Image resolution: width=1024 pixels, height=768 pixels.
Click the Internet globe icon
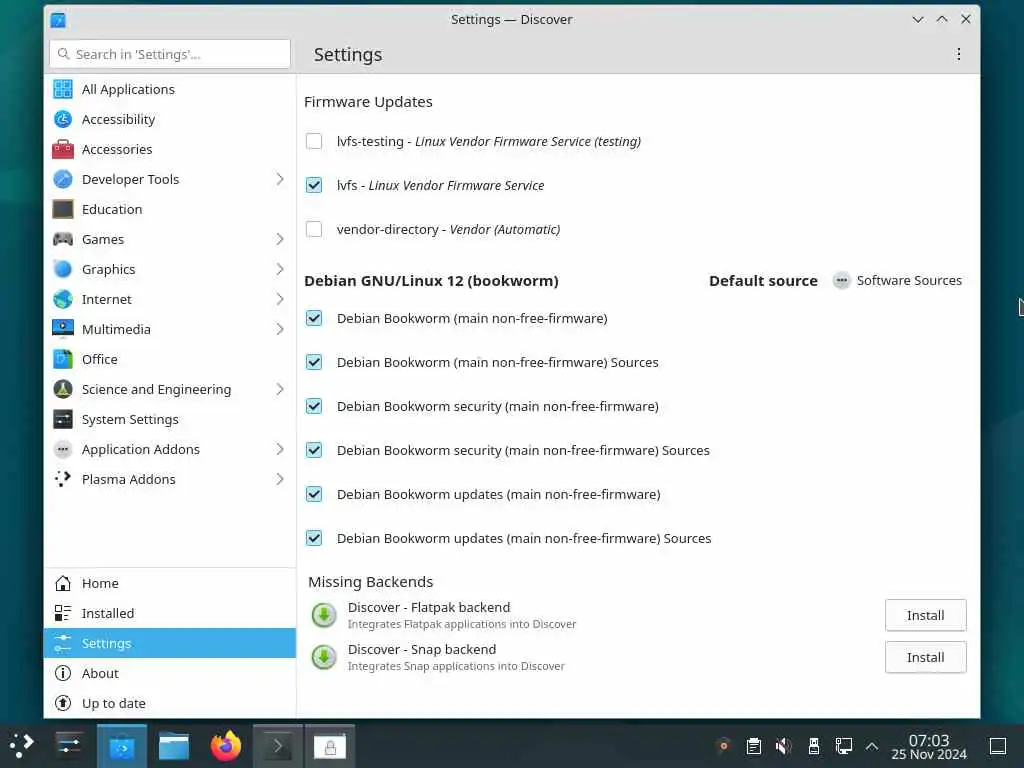[x=63, y=299]
